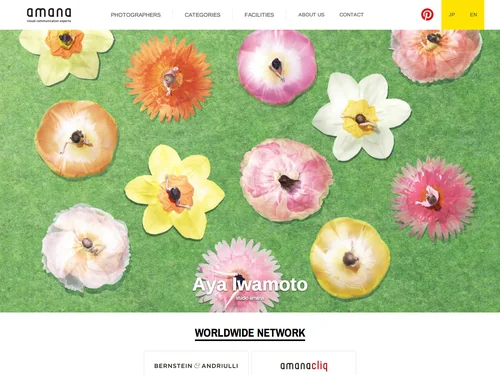Click the WORLDWIDE NETWORK heading
Image resolution: width=500 pixels, height=375 pixels.
click(250, 333)
